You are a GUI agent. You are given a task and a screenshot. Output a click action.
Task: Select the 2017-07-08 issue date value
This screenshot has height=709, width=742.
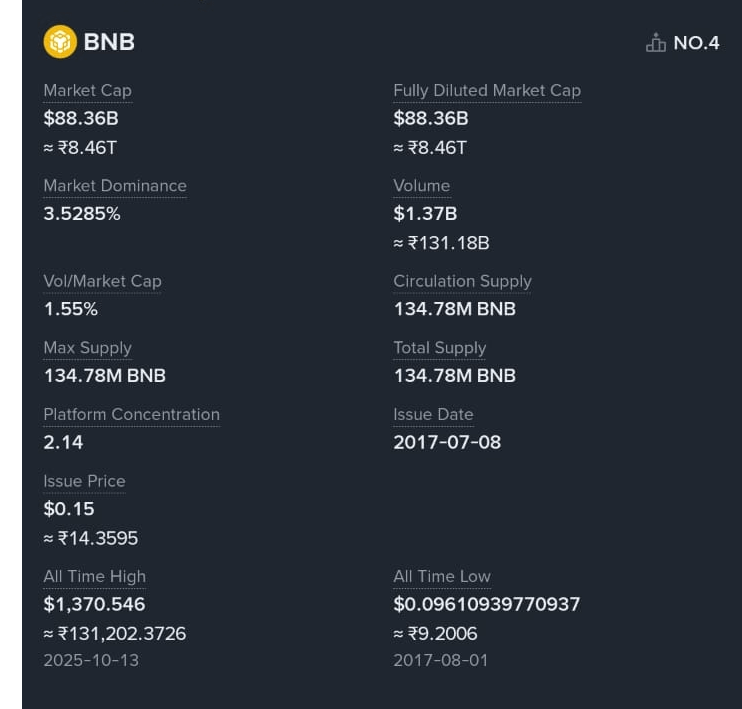coord(447,443)
